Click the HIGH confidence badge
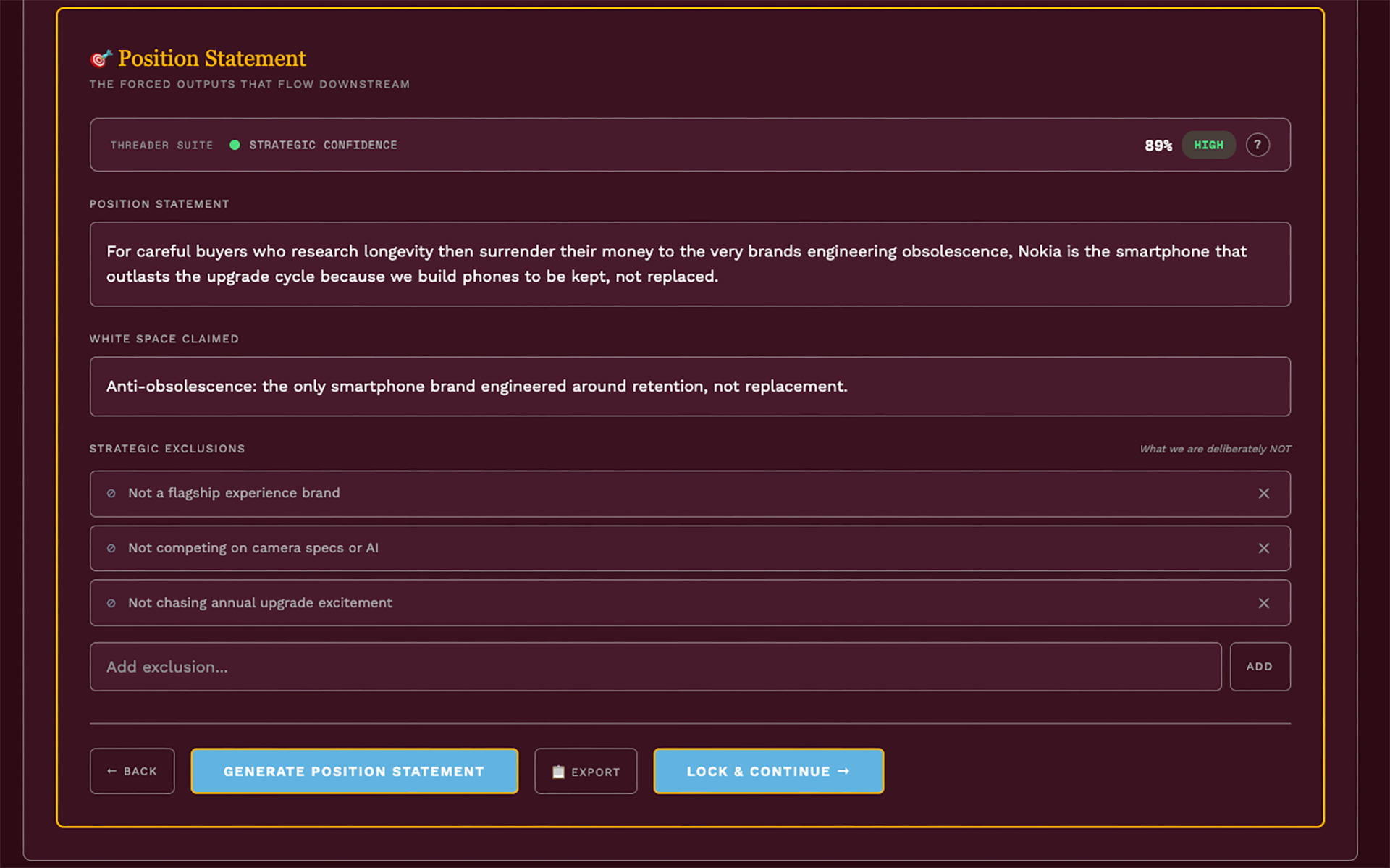This screenshot has height=868, width=1390. (x=1208, y=145)
